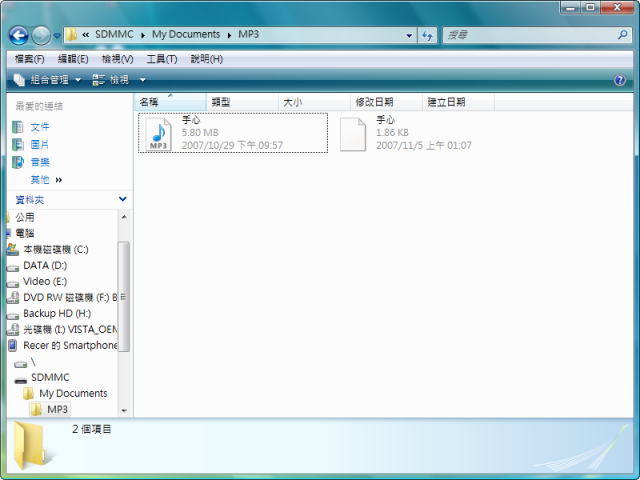Click the 2 個項目 status text

point(91,429)
